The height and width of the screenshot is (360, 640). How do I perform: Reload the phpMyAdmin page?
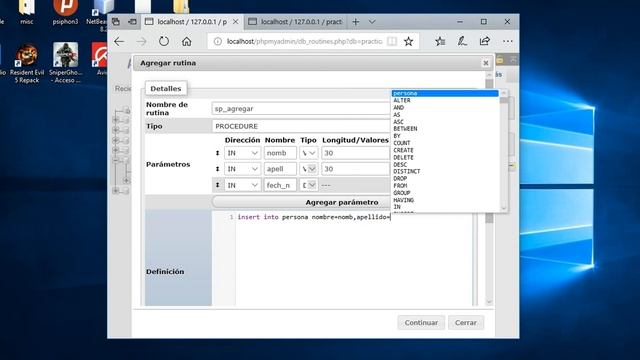click(164, 41)
